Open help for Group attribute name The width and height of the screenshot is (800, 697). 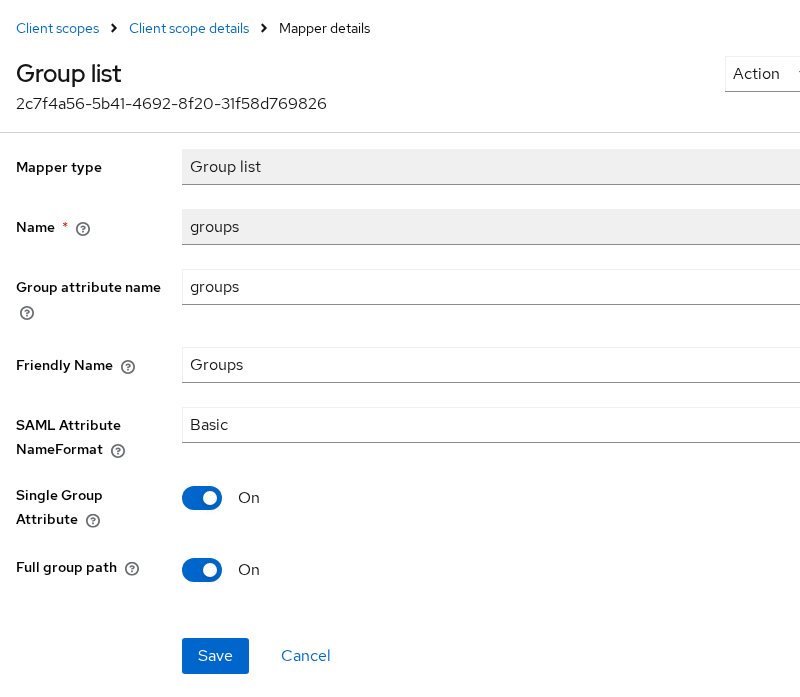point(27,313)
